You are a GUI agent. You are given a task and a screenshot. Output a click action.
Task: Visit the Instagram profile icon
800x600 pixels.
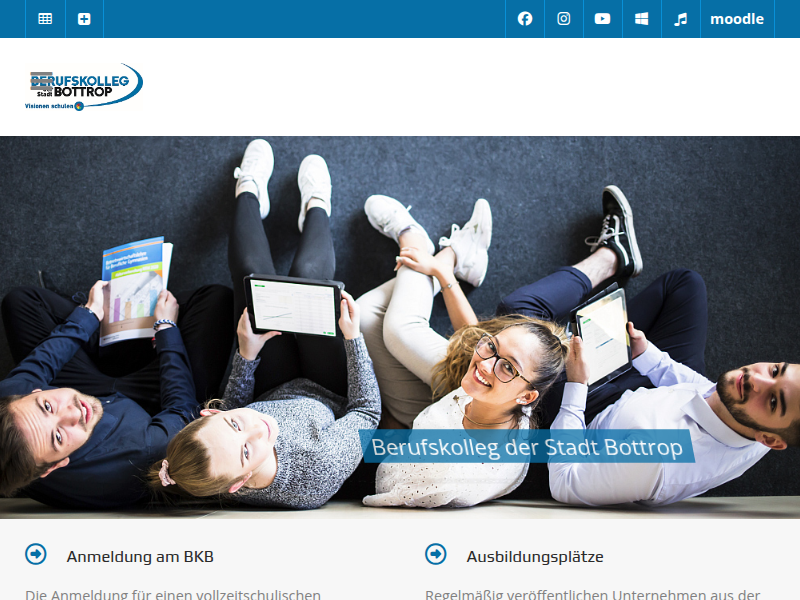point(564,19)
